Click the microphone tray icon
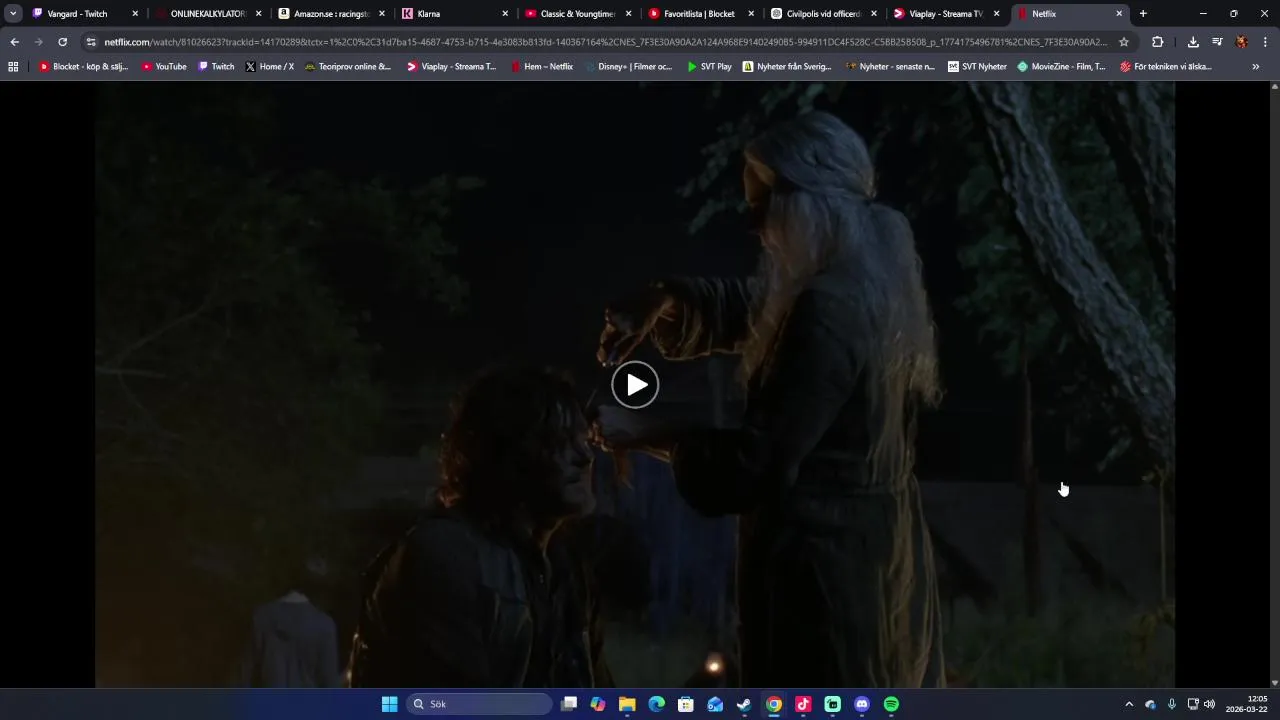Screen dimensions: 1280x720 1171,704
